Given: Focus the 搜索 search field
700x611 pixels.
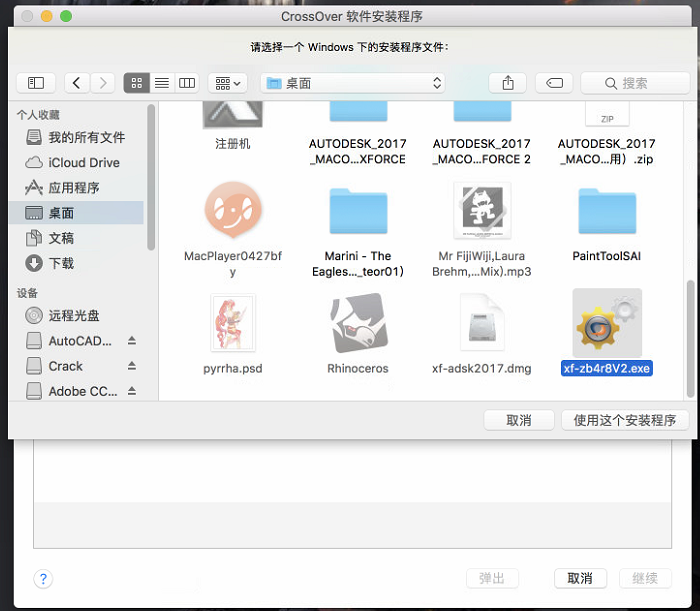Looking at the screenshot, I should point(635,83).
